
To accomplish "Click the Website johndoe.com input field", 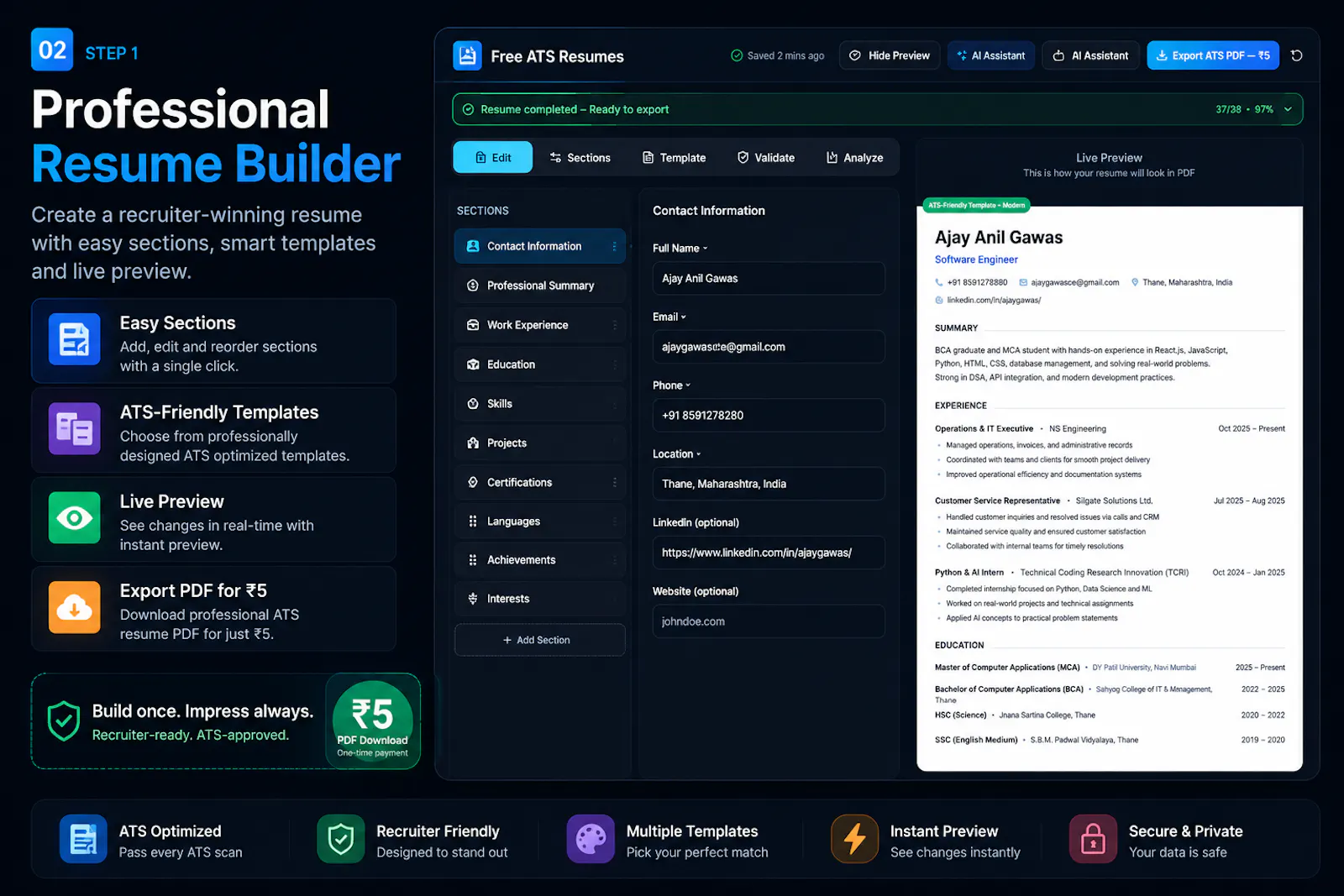I will 769,621.
